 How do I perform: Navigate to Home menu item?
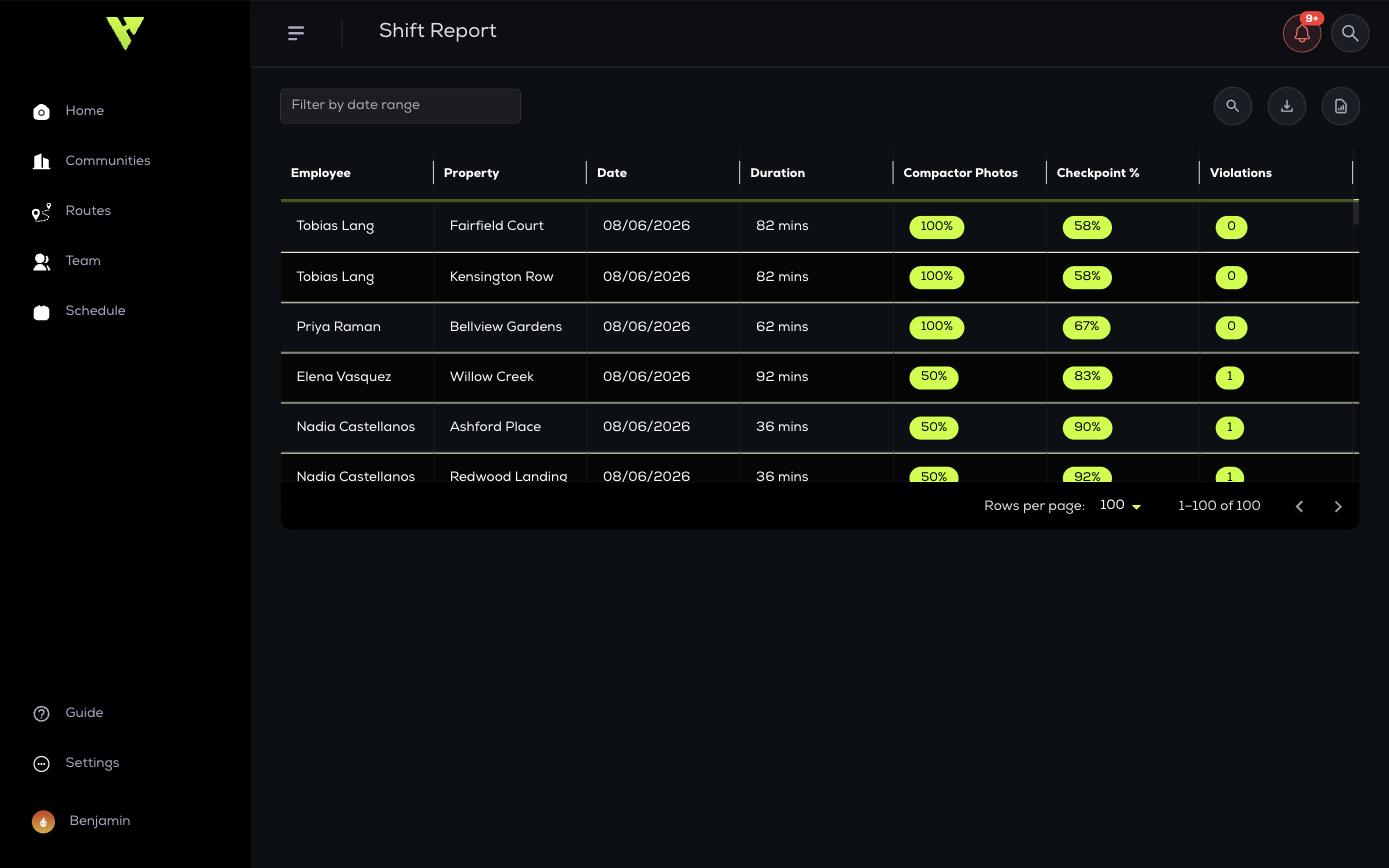[85, 111]
